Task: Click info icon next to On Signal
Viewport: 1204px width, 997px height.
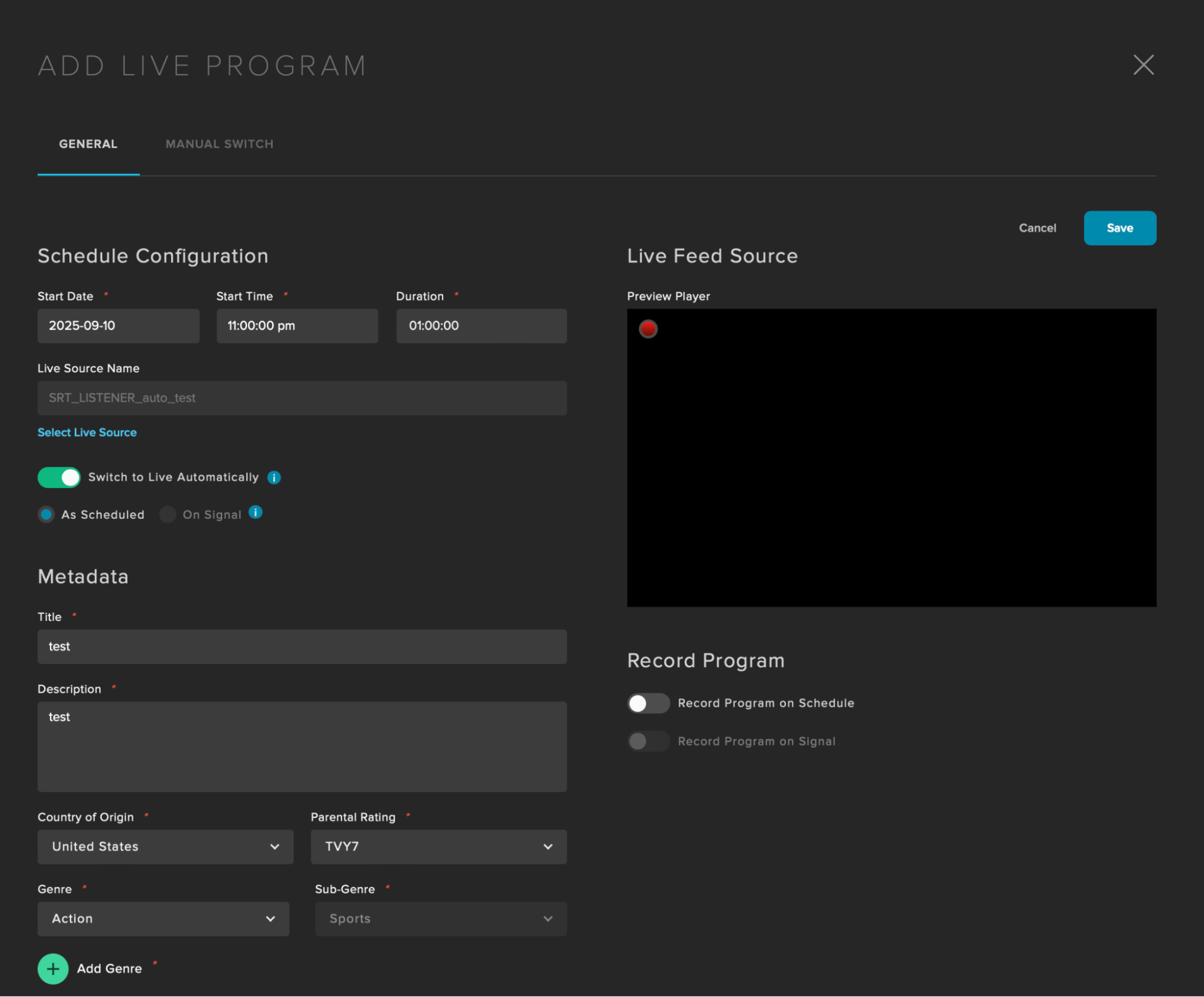Action: click(255, 513)
